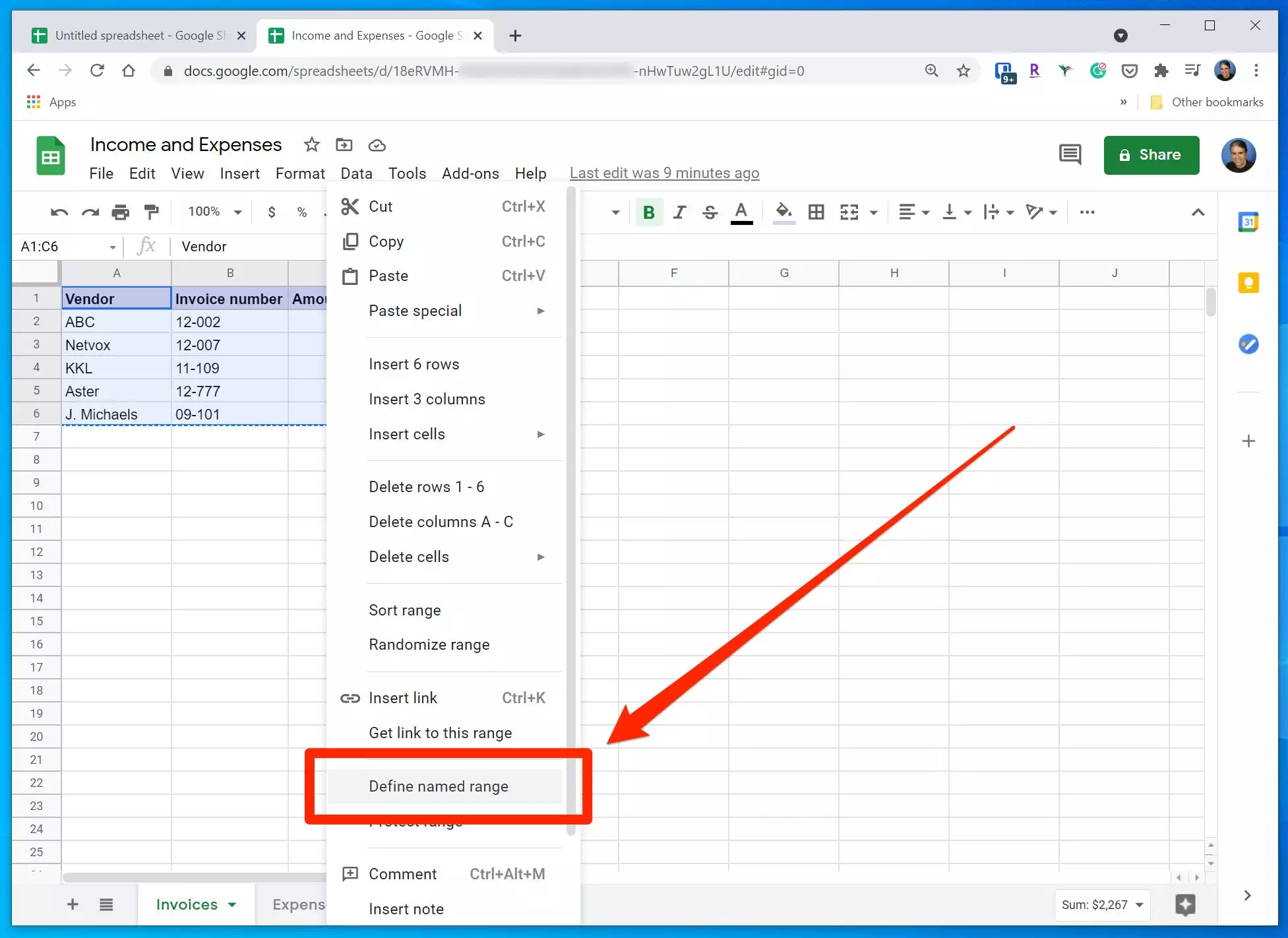This screenshot has height=938, width=1288.
Task: Expand the Sum: $2,267 dropdown
Action: [1102, 904]
